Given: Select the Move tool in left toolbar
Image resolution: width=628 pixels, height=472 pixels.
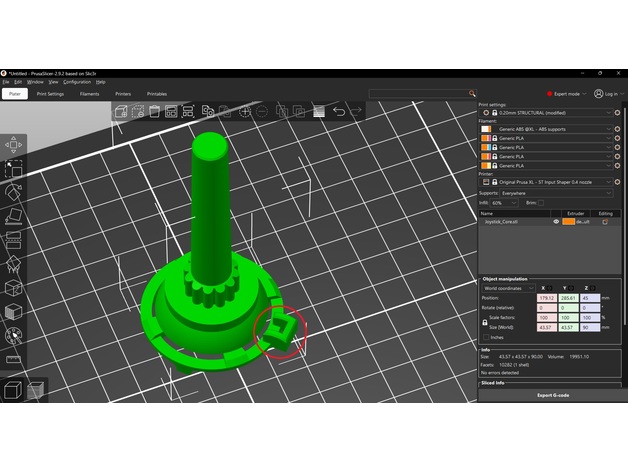Looking at the screenshot, I should (x=14, y=145).
